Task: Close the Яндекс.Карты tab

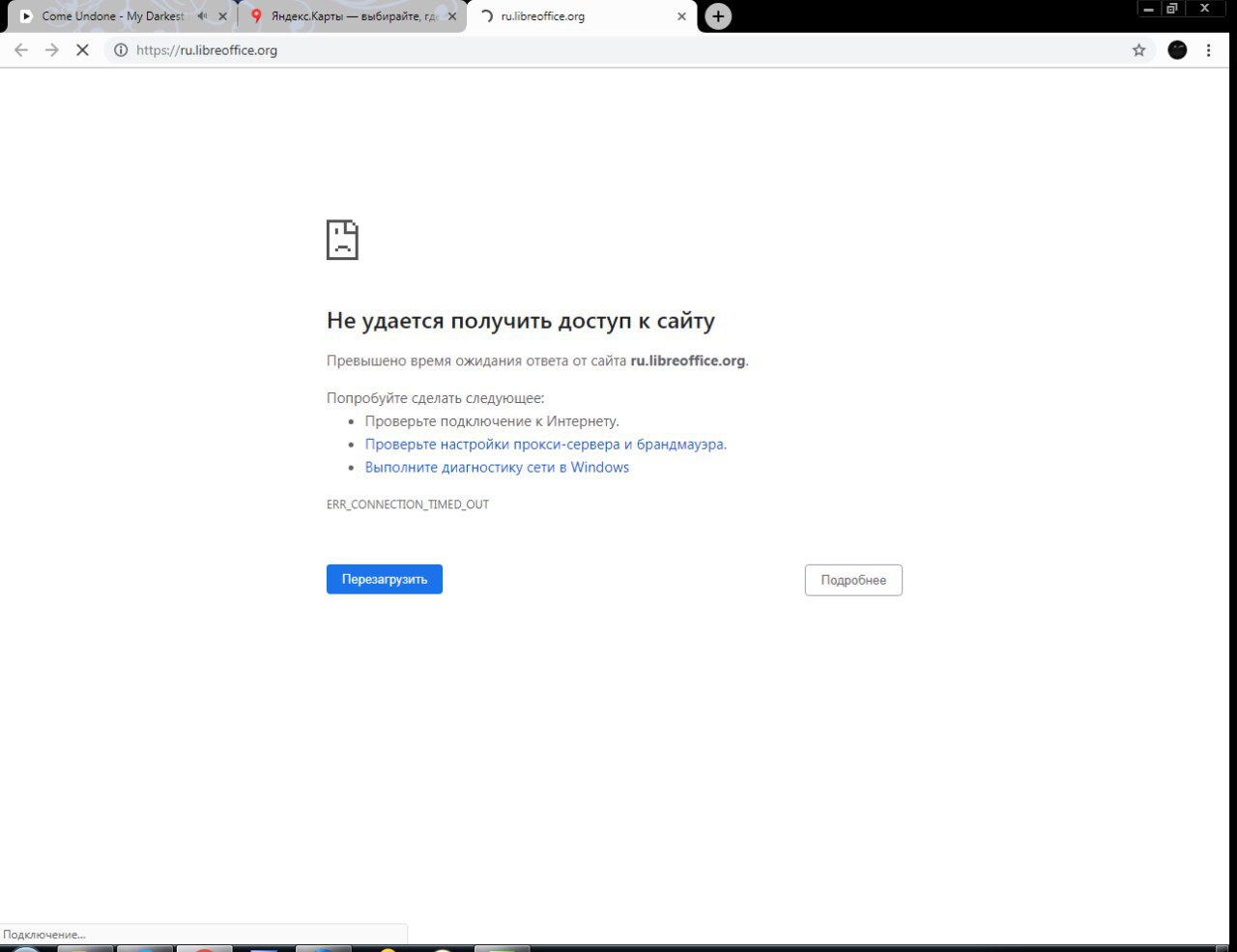Action: [451, 16]
